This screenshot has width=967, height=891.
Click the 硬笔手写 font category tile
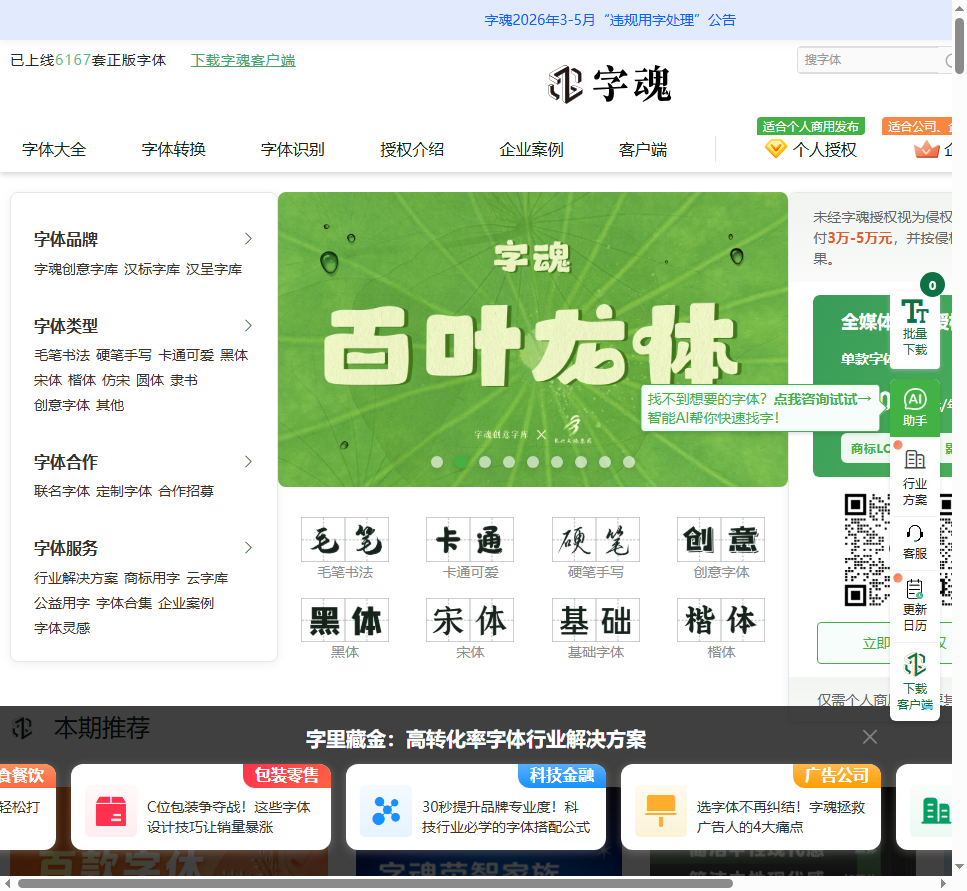(596, 548)
